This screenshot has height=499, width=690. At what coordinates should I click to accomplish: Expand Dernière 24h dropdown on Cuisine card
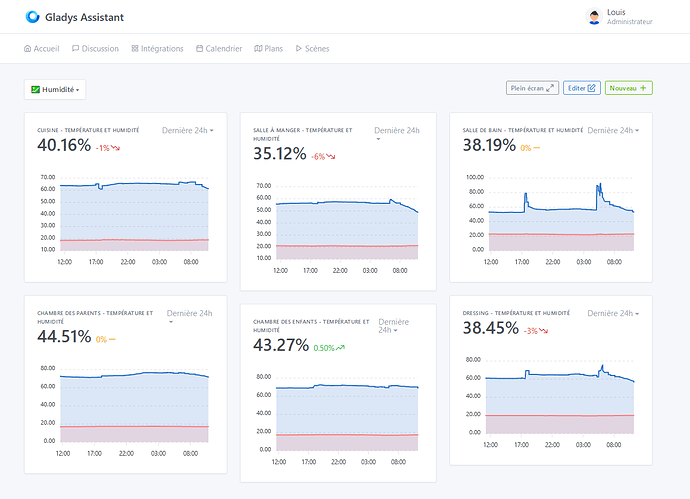187,130
